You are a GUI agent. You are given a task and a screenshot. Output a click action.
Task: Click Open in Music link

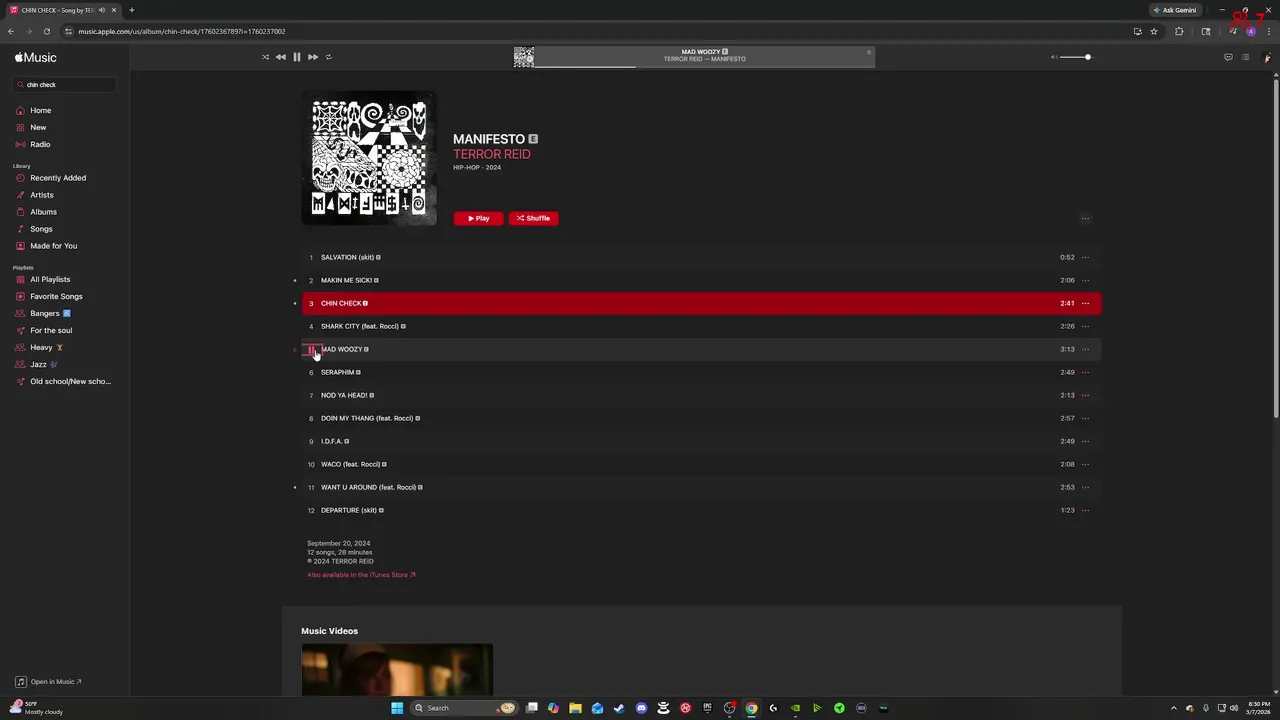[x=48, y=682]
